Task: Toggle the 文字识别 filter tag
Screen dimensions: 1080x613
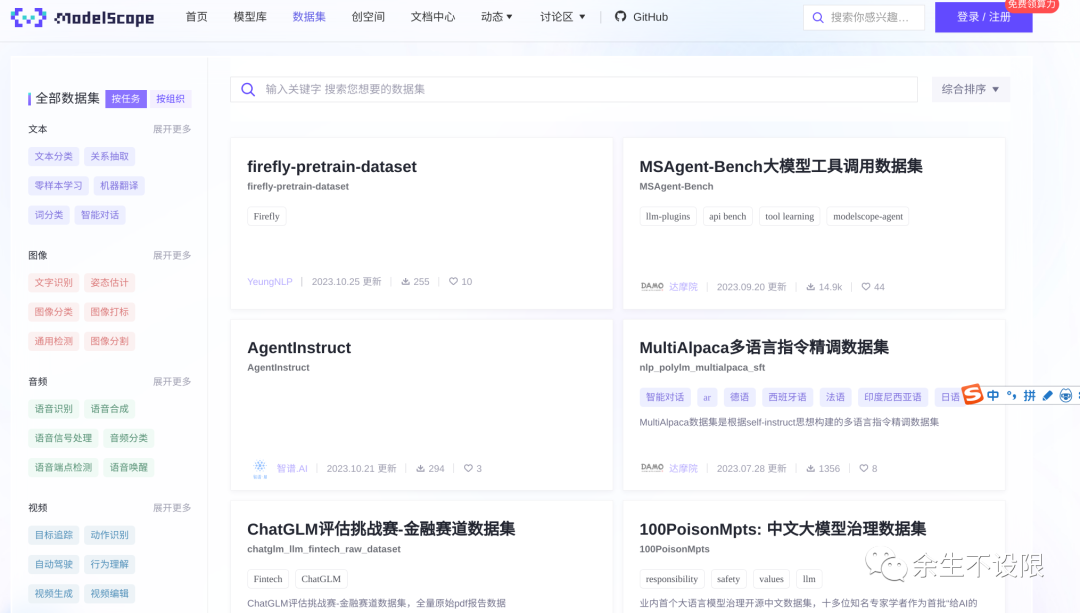Action: [54, 282]
